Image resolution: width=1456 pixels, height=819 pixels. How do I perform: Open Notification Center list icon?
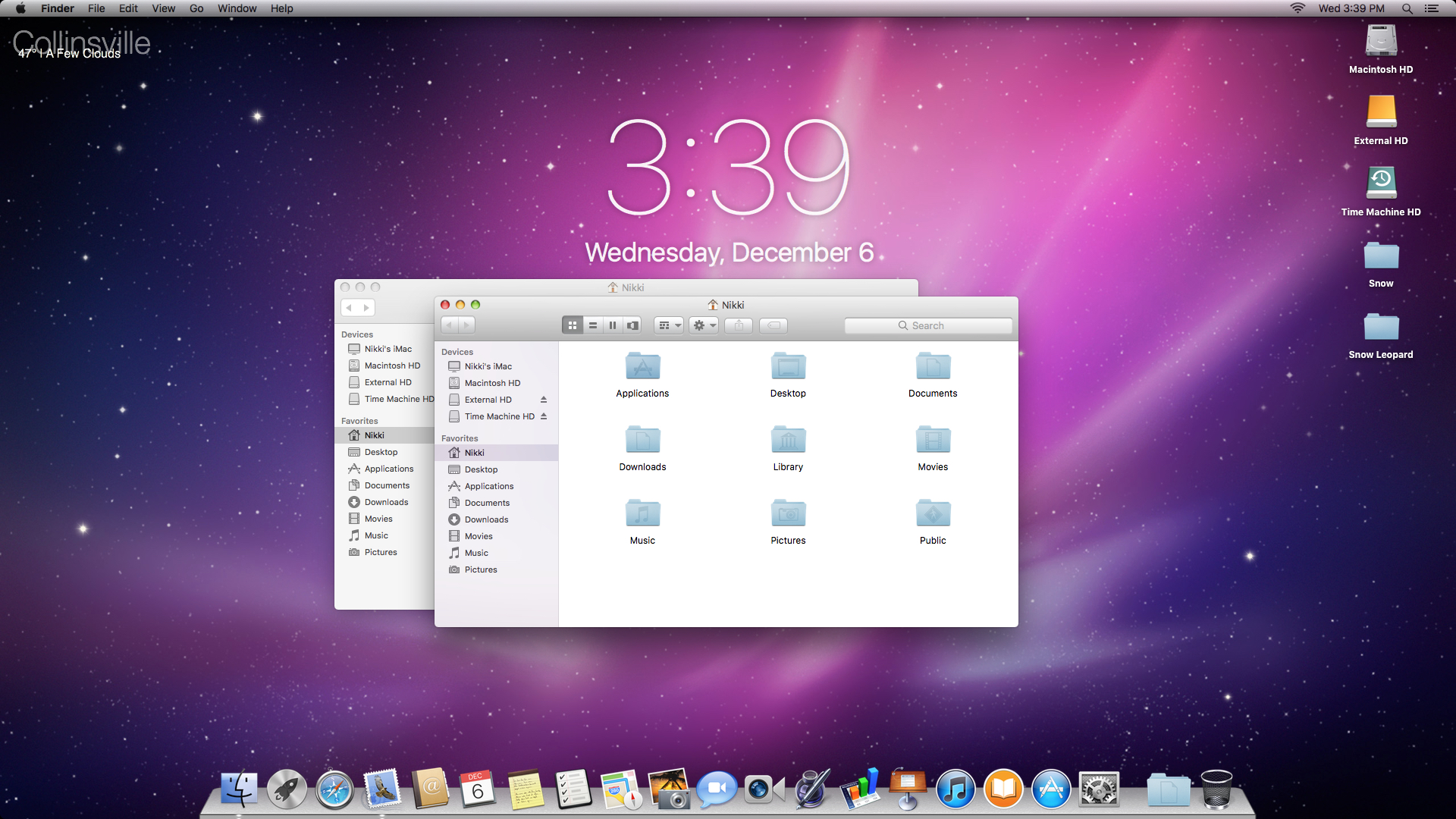[x=1431, y=8]
